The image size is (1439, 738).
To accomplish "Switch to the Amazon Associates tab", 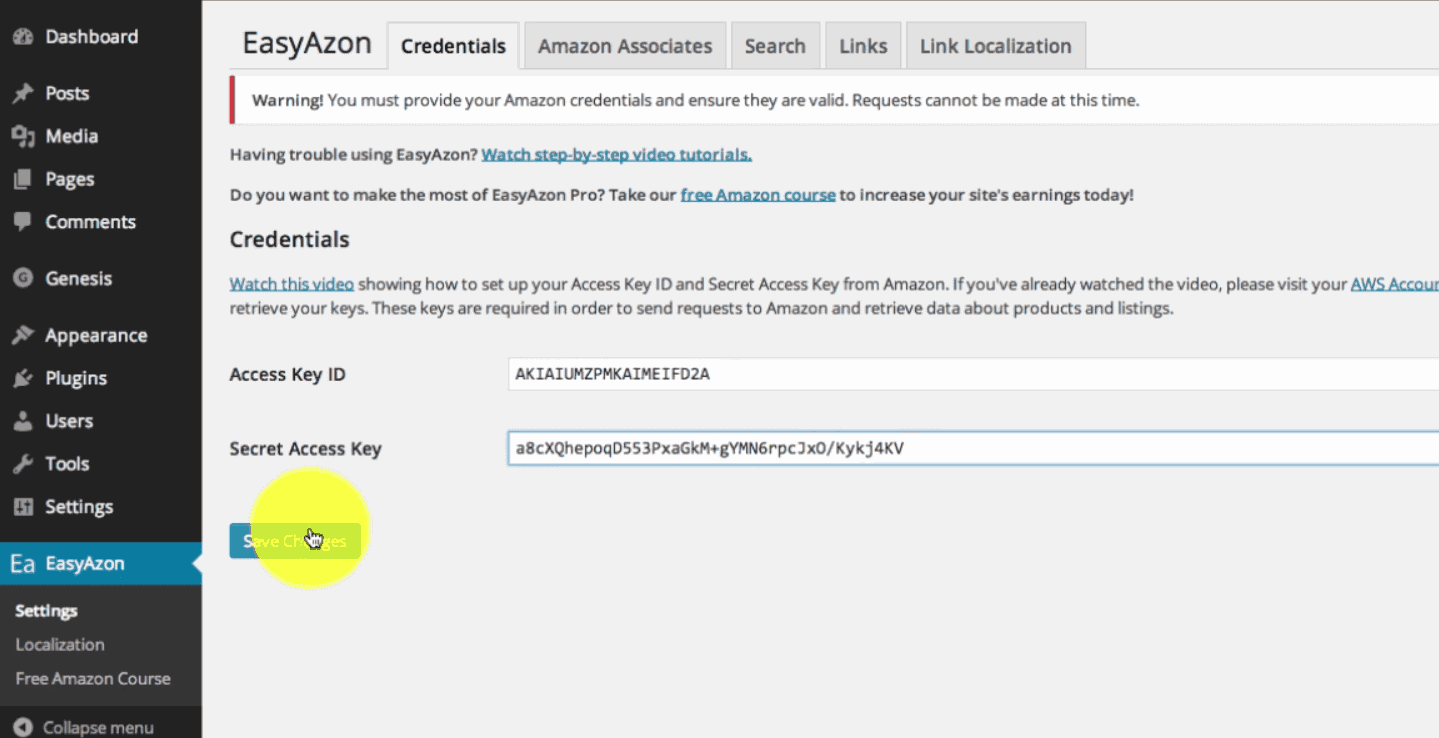I will (x=625, y=46).
